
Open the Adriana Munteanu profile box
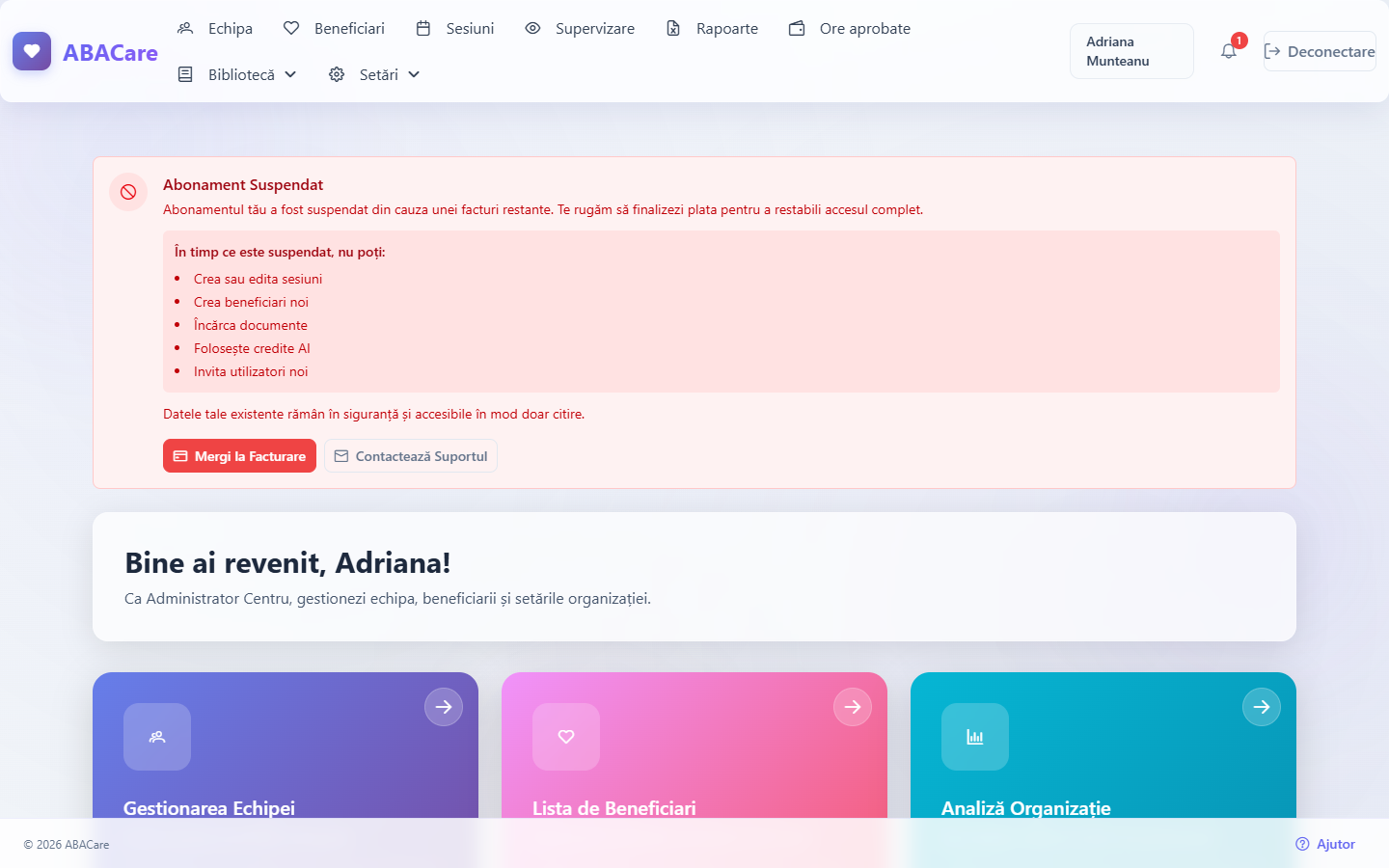point(1131,51)
